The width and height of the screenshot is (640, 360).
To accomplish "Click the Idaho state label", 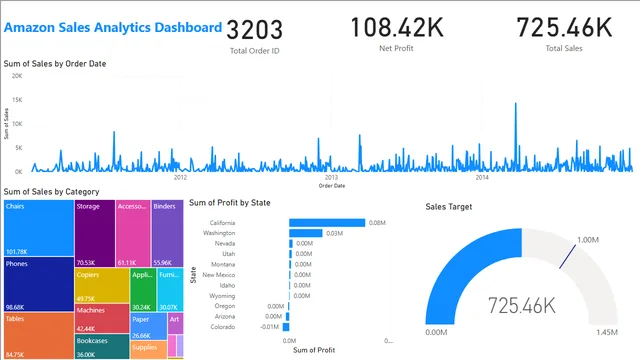I will 227,285.
